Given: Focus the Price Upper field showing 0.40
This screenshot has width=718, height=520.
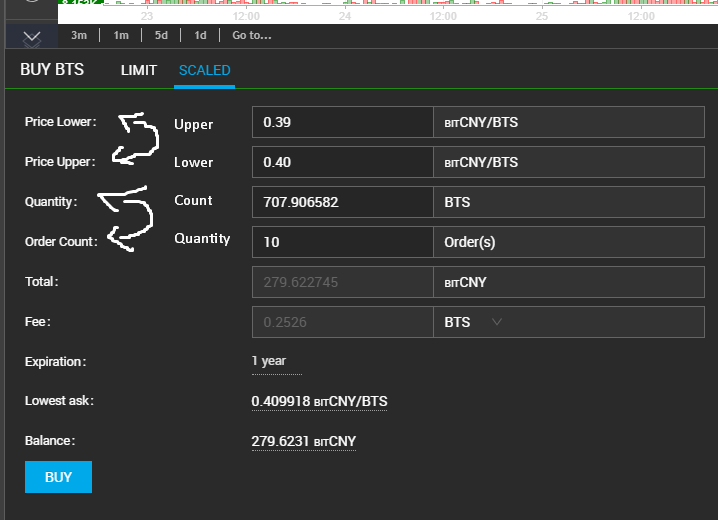Looking at the screenshot, I should 343,162.
